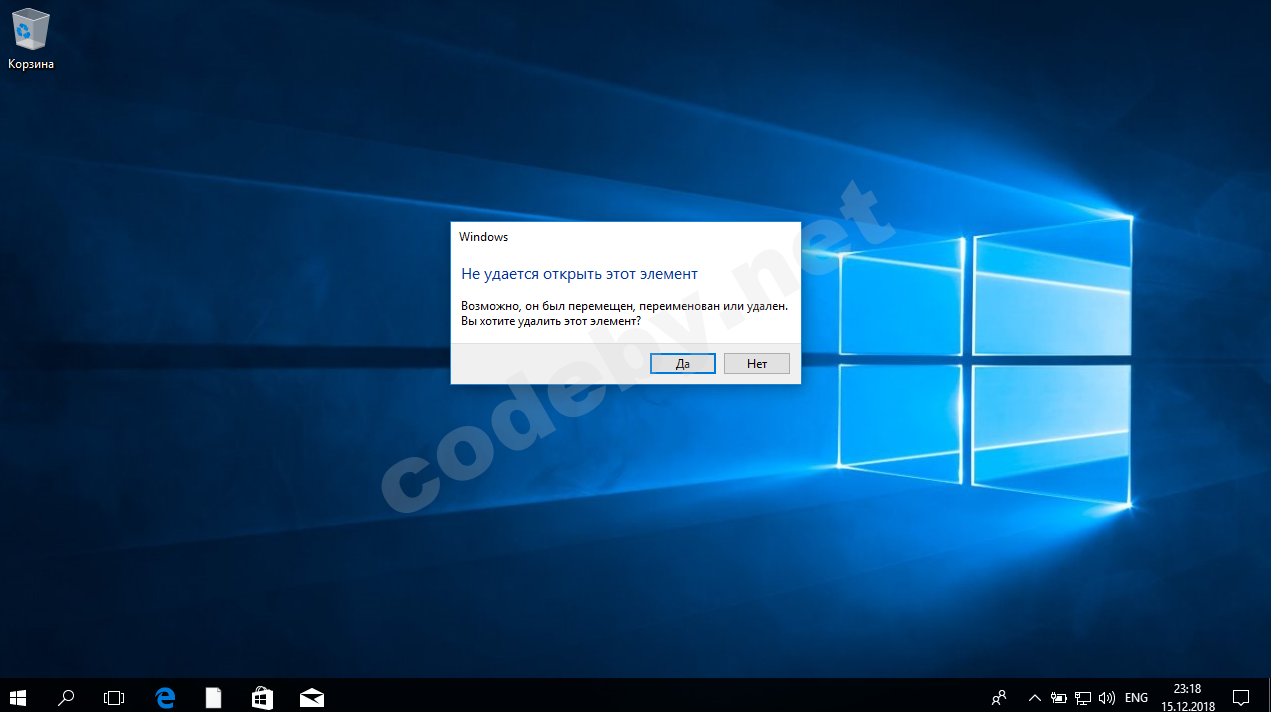The image size is (1271, 712).
Task: Open the Action Center notifications icon
Action: click(1240, 697)
